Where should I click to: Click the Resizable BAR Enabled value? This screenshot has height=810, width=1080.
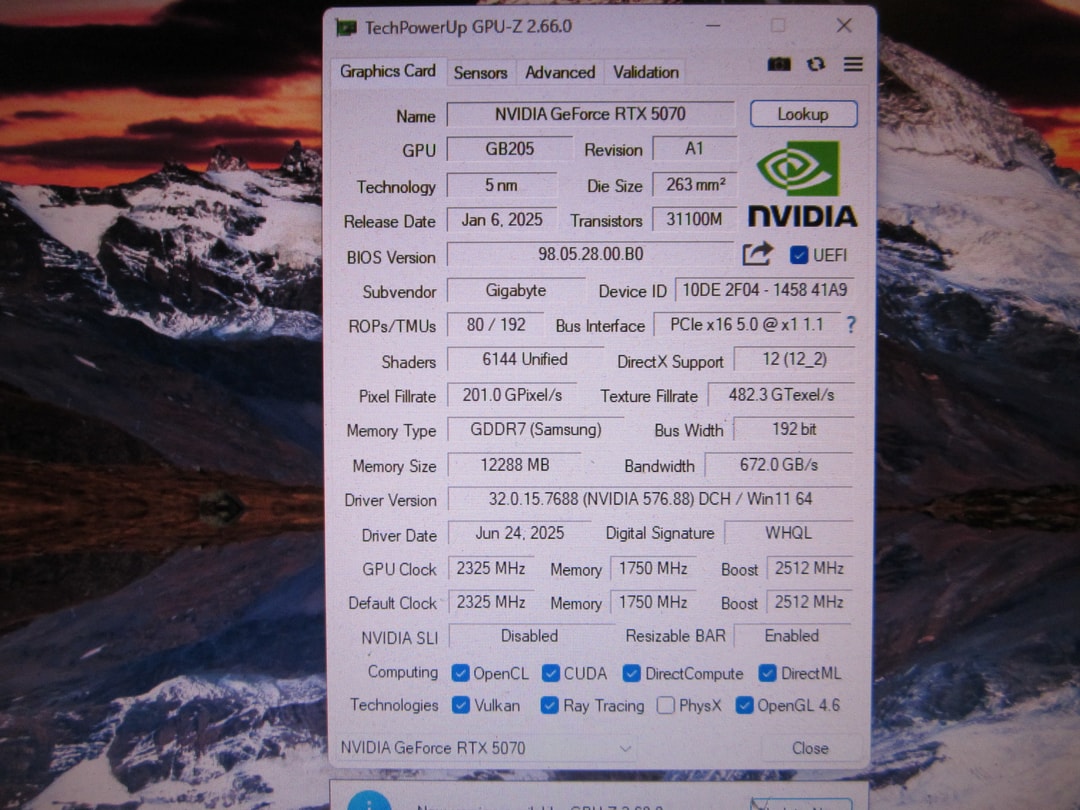(792, 636)
